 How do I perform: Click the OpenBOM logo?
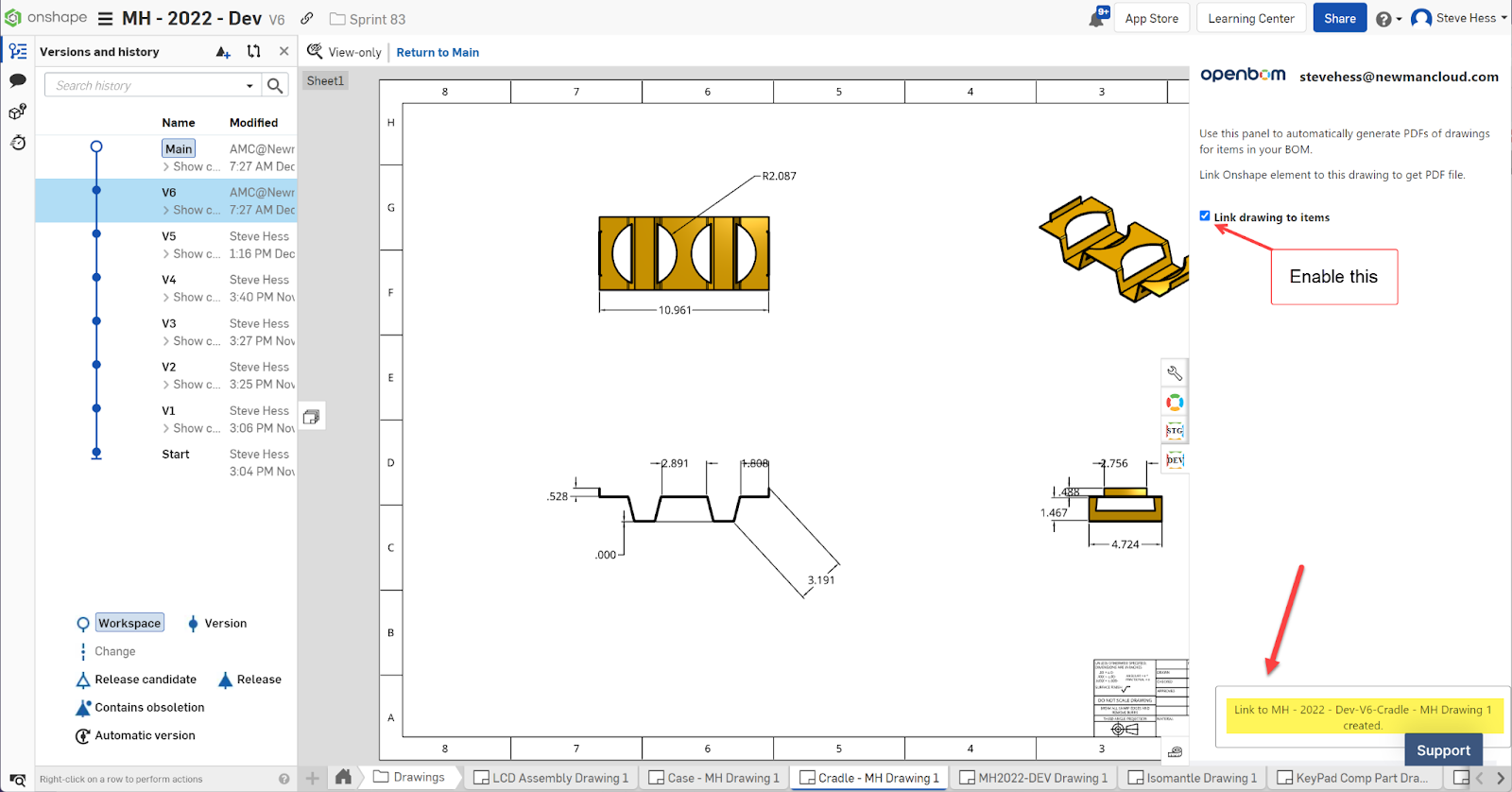[1243, 75]
